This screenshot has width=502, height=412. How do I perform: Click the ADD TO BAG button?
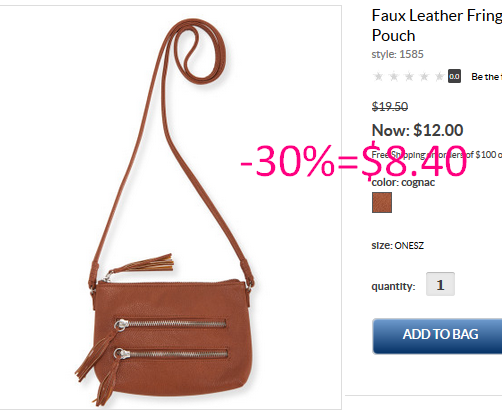pyautogui.click(x=437, y=336)
